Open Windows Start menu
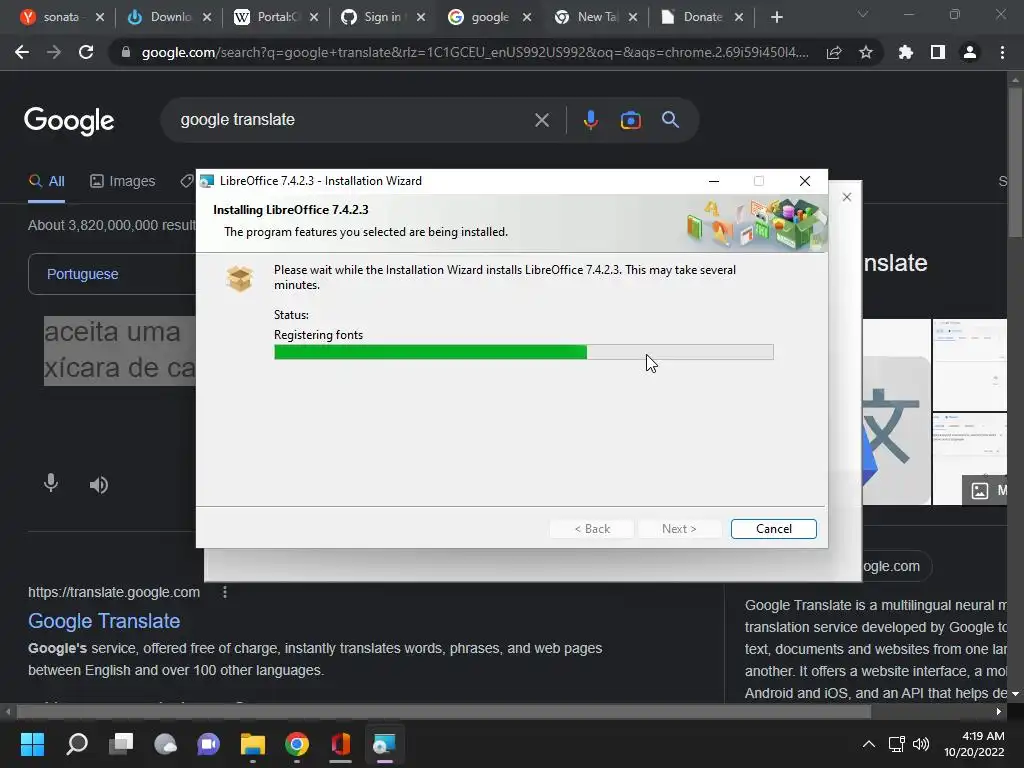 32,744
